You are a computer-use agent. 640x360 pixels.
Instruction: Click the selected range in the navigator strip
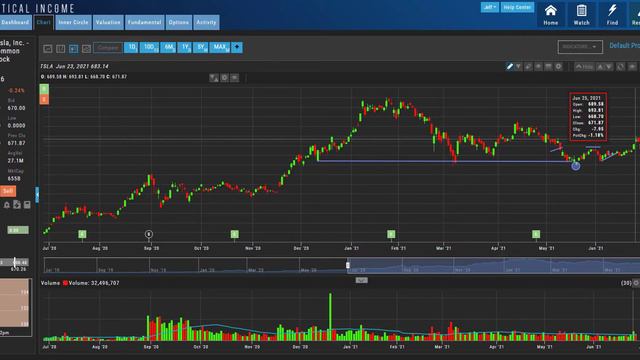pyautogui.click(x=494, y=265)
